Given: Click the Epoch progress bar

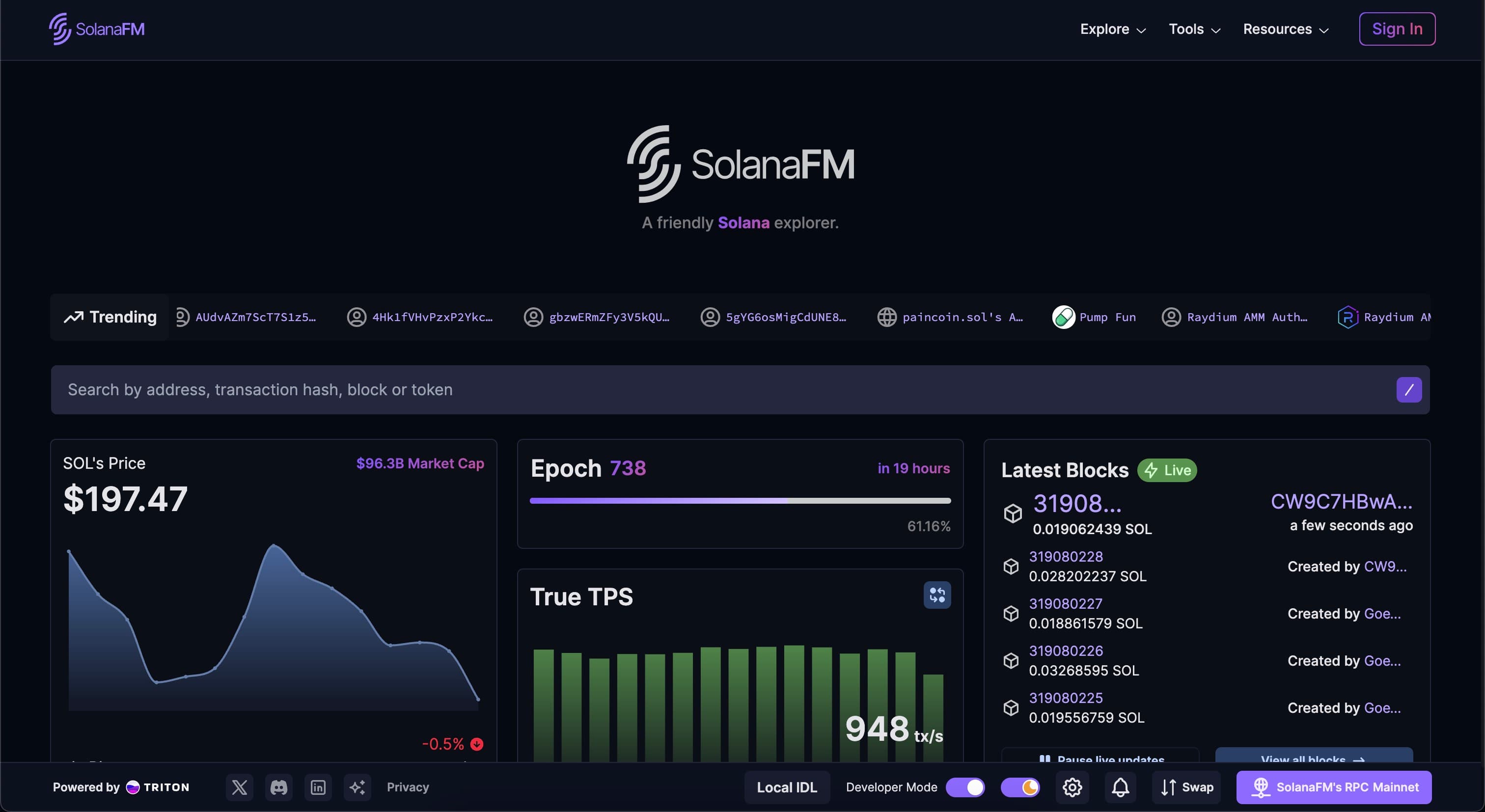Looking at the screenshot, I should tap(740, 501).
